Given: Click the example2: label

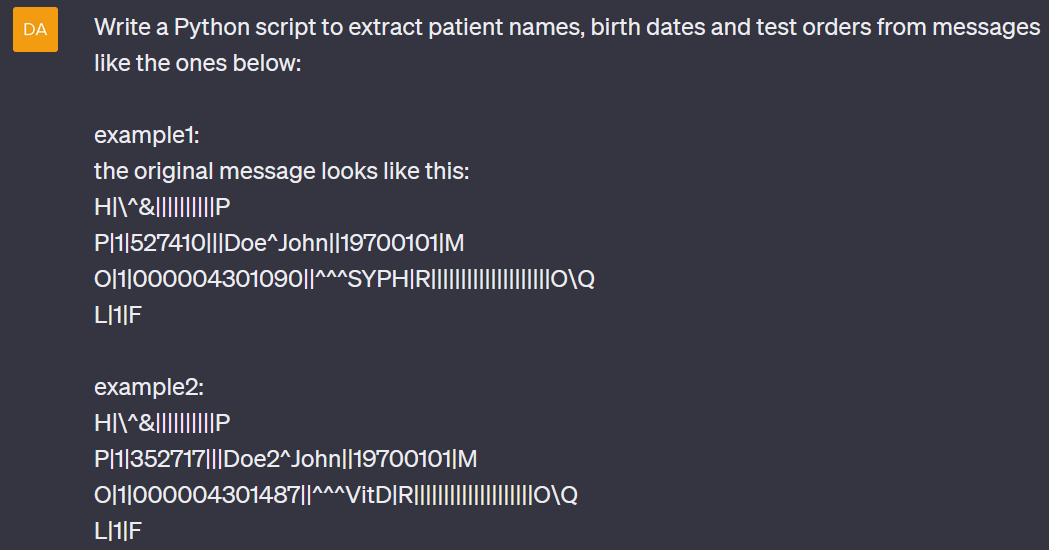Looking at the screenshot, I should tap(149, 387).
